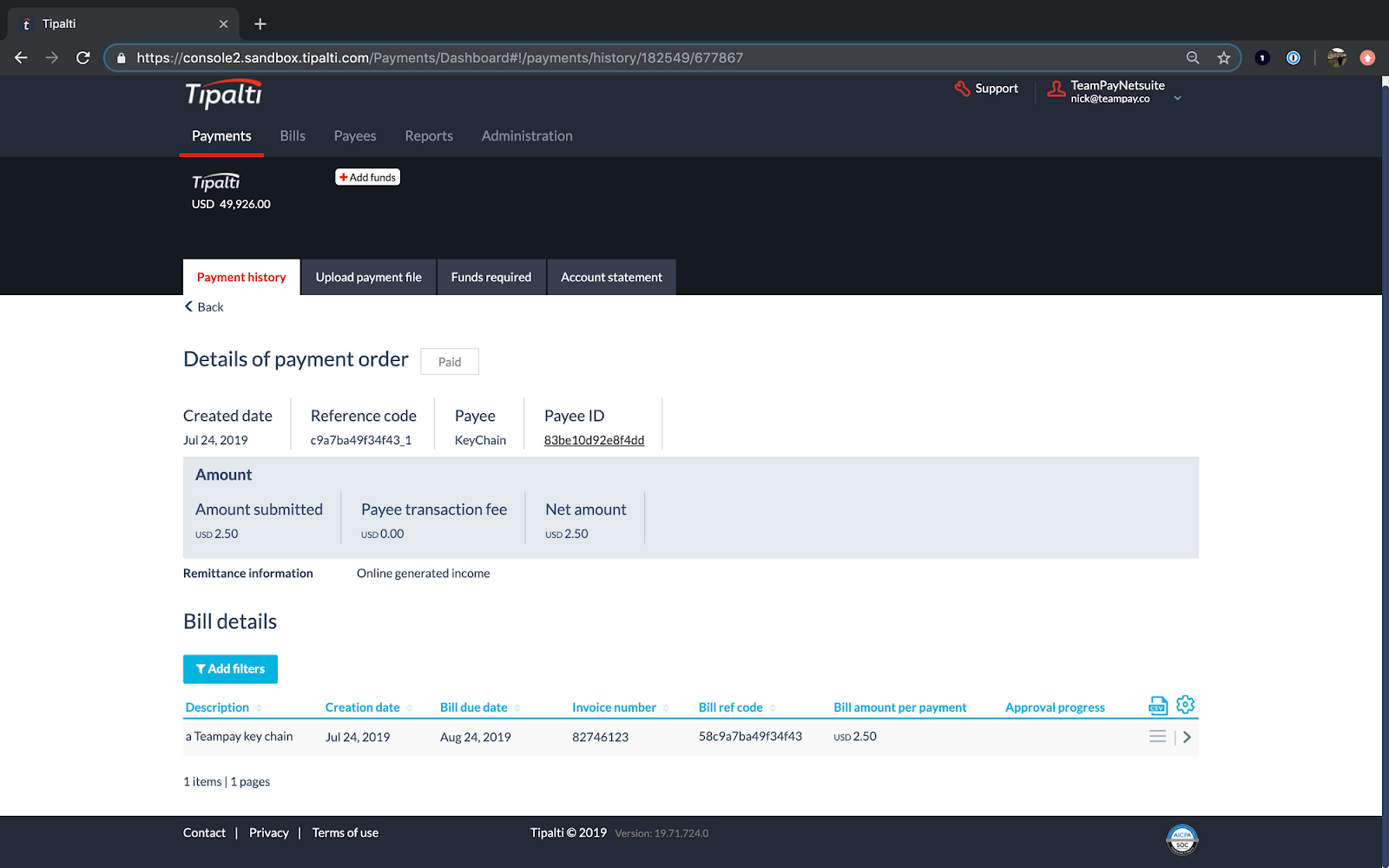
Task: Go to Administration
Action: tap(527, 136)
